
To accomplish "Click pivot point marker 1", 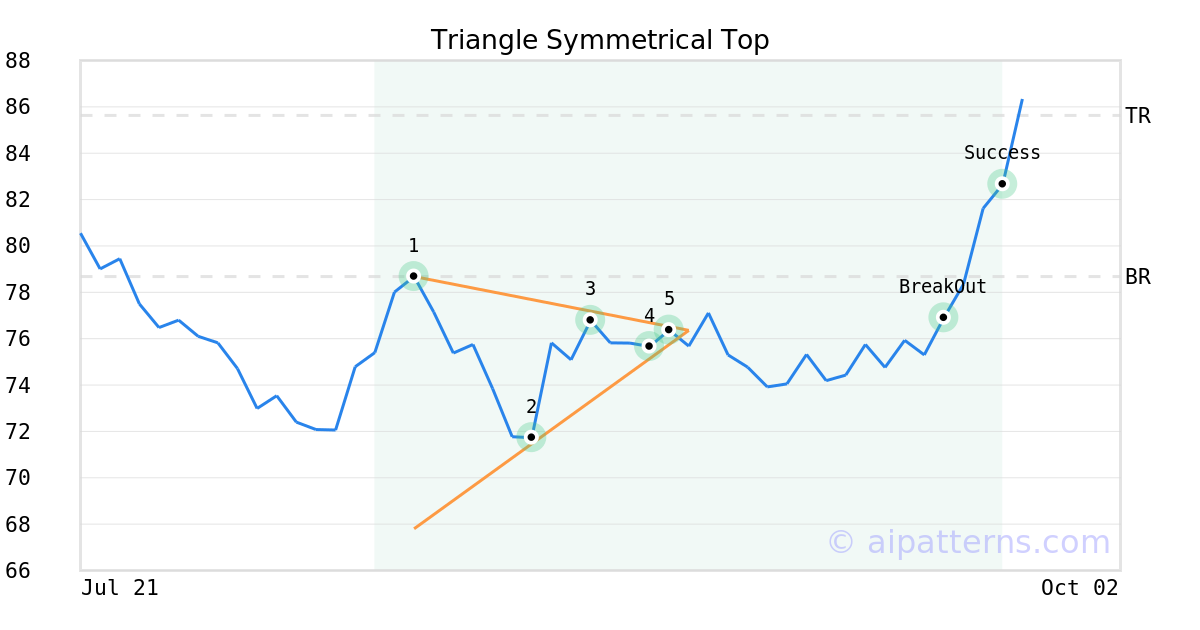I will tap(413, 276).
